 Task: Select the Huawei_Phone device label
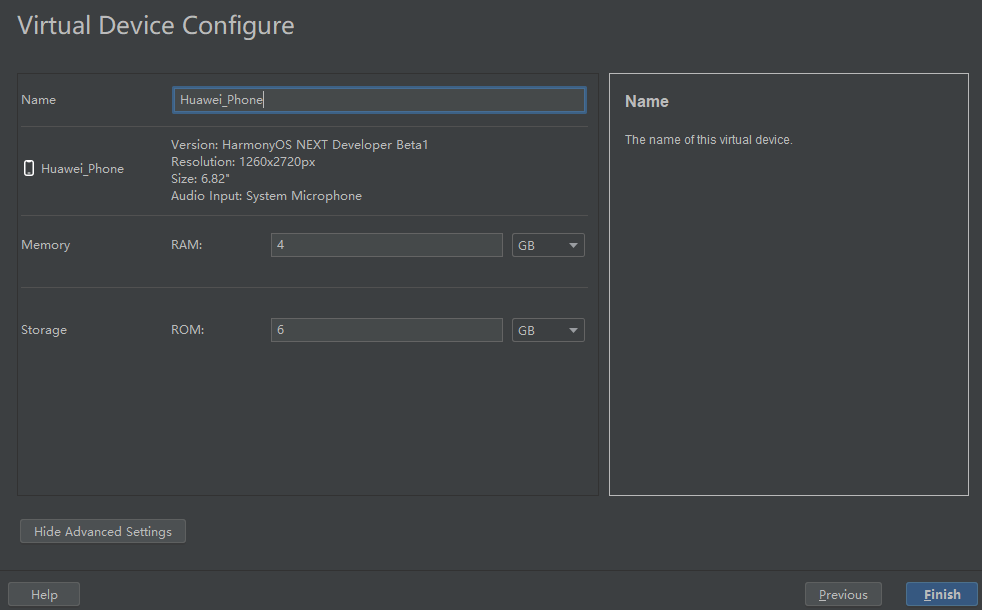pos(83,168)
